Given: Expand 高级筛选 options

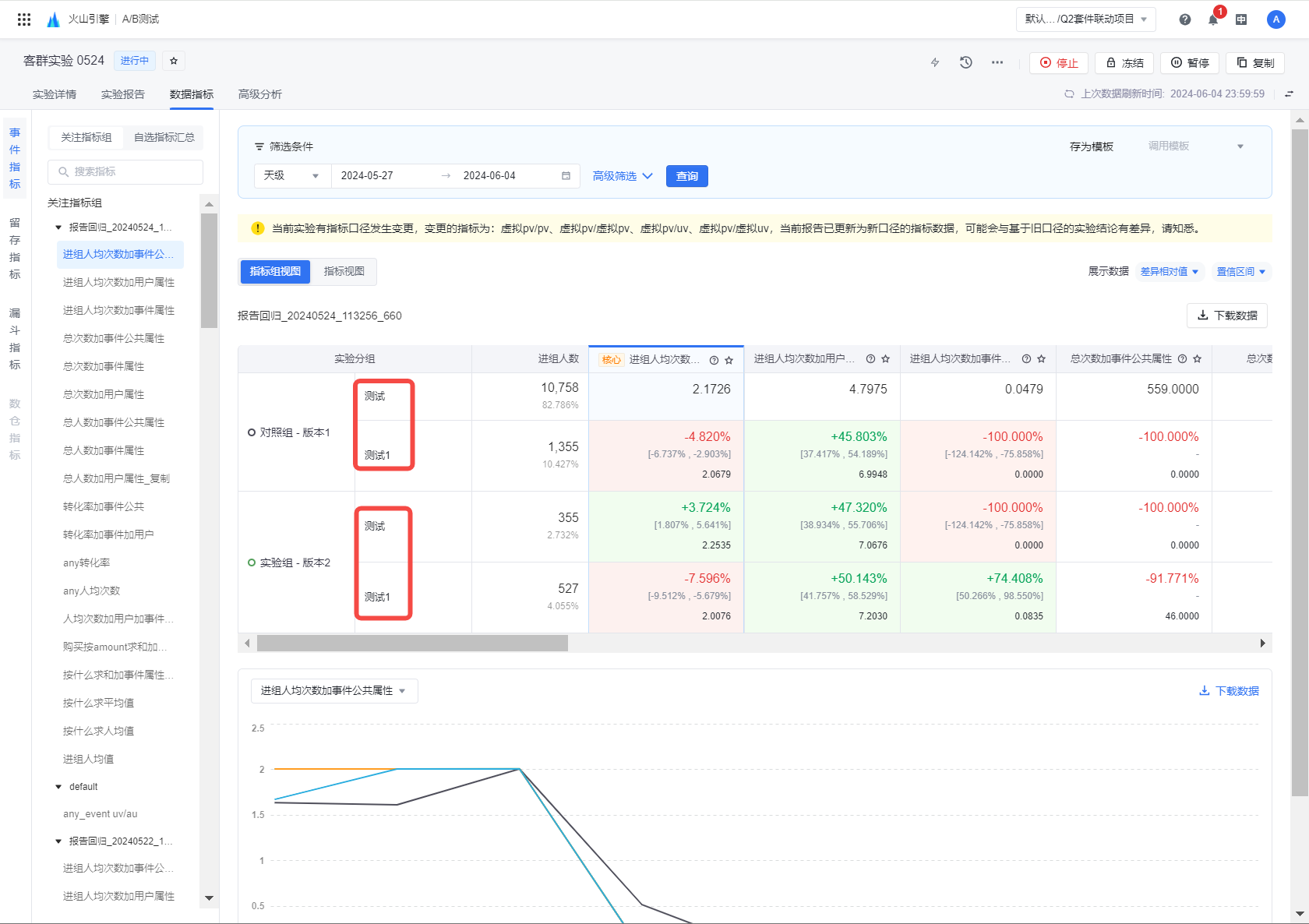Looking at the screenshot, I should [x=623, y=176].
